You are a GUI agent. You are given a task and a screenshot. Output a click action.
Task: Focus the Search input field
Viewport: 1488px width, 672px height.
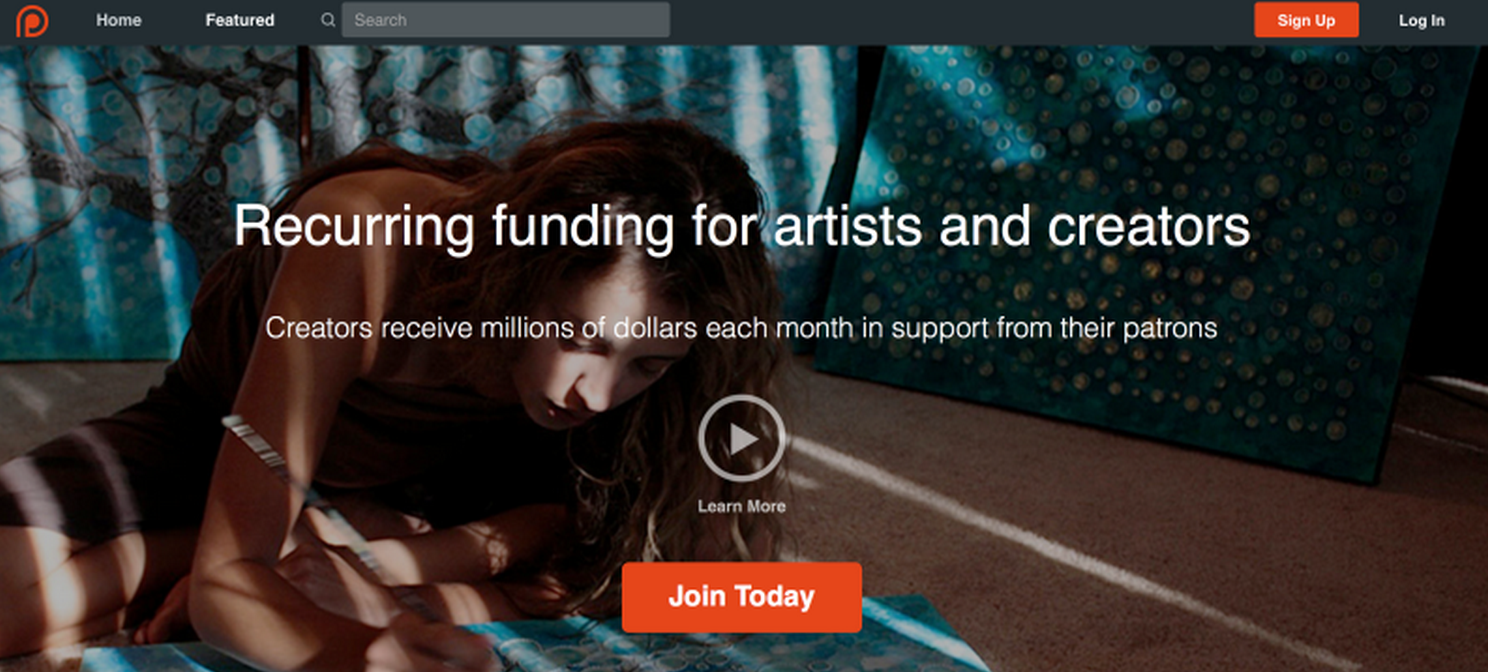pyautogui.click(x=506, y=20)
